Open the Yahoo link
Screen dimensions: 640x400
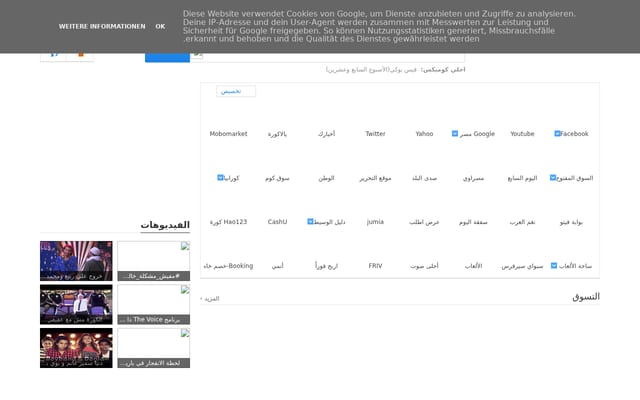point(424,133)
